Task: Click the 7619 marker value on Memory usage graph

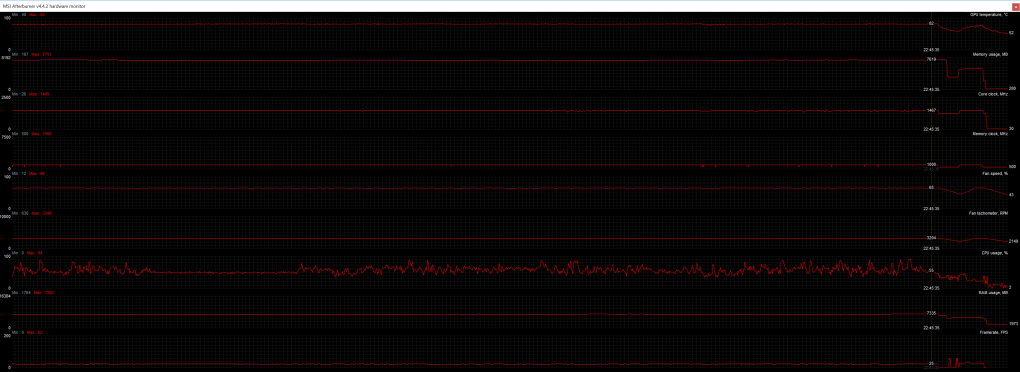Action: point(931,59)
